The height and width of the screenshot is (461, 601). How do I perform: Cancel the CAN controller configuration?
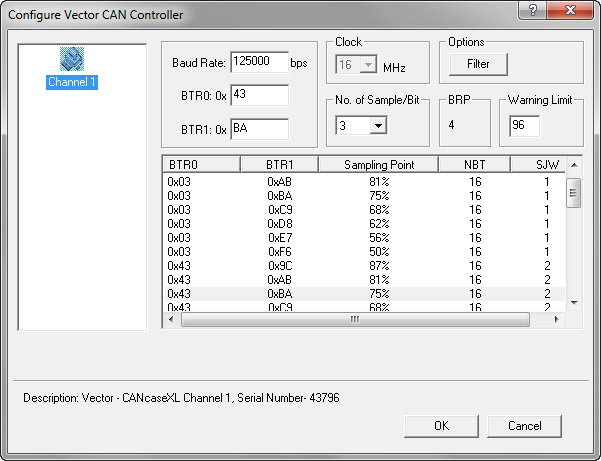click(524, 426)
